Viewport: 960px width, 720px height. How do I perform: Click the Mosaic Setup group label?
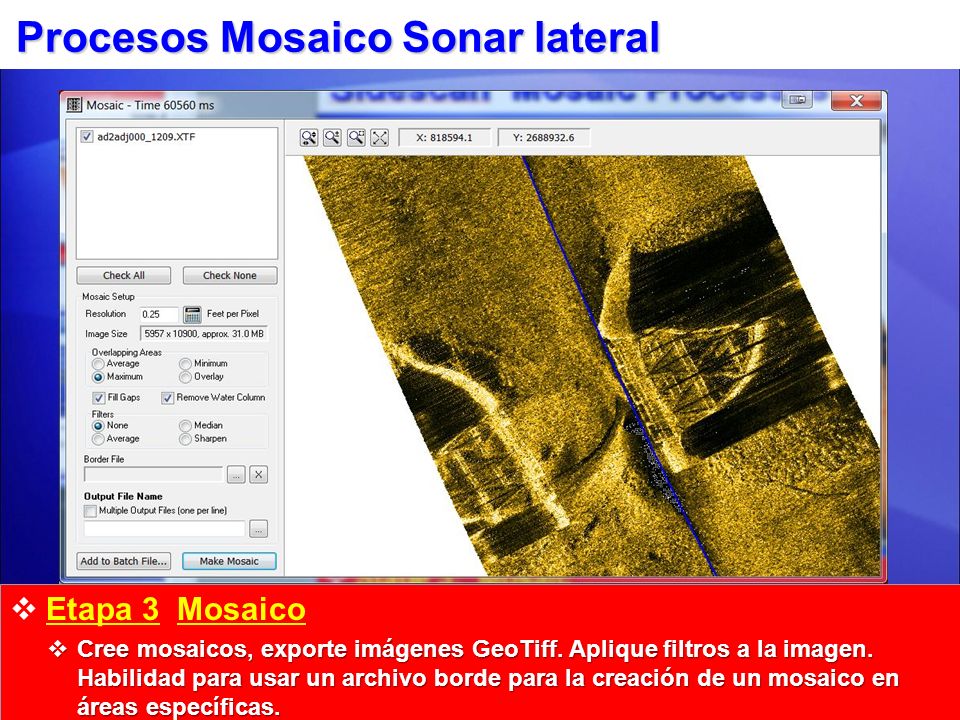108,296
